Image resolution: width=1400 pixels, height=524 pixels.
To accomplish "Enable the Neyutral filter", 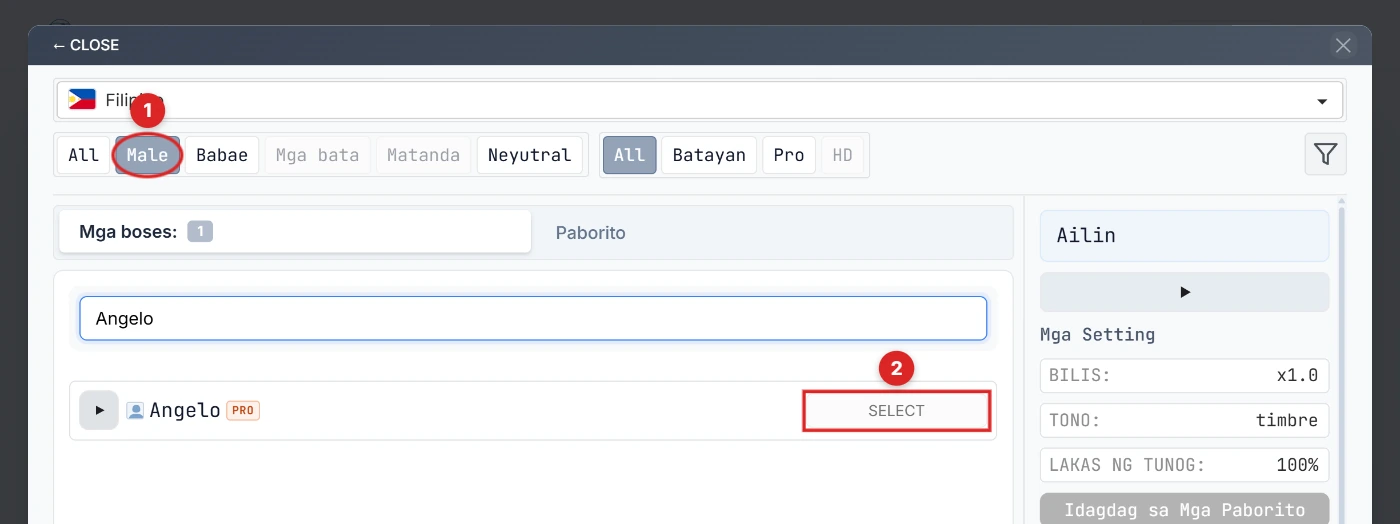I will (530, 155).
